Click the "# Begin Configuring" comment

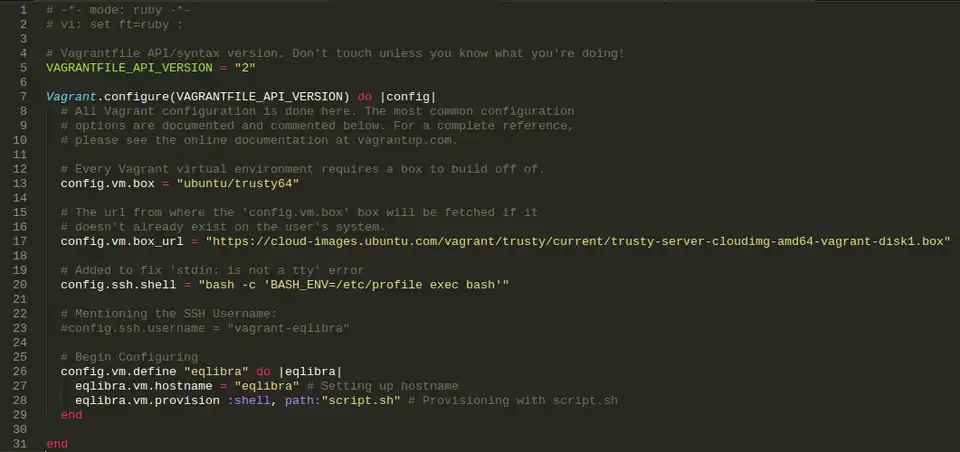click(x=129, y=357)
